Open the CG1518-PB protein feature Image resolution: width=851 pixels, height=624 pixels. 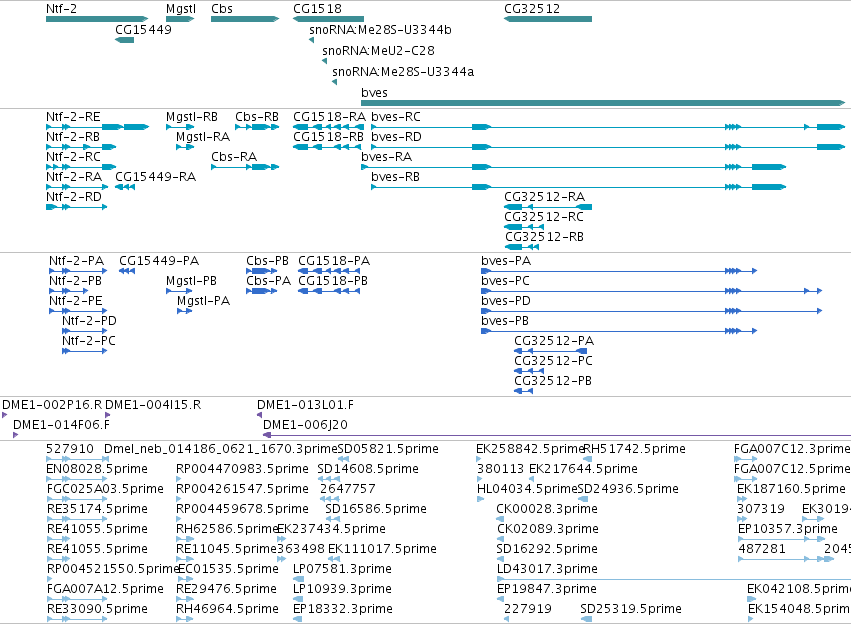coord(329,291)
